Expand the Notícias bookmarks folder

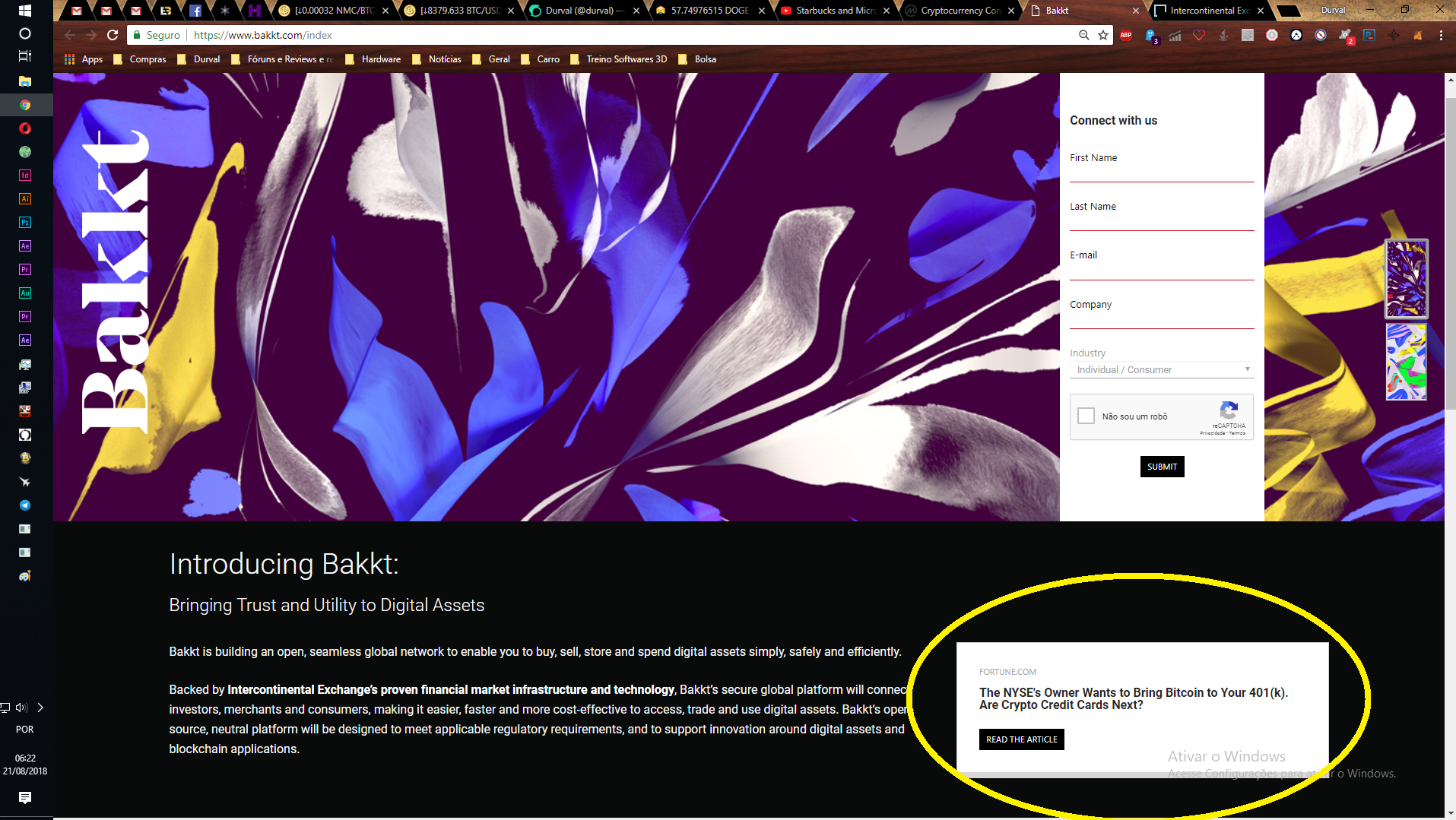pos(437,59)
